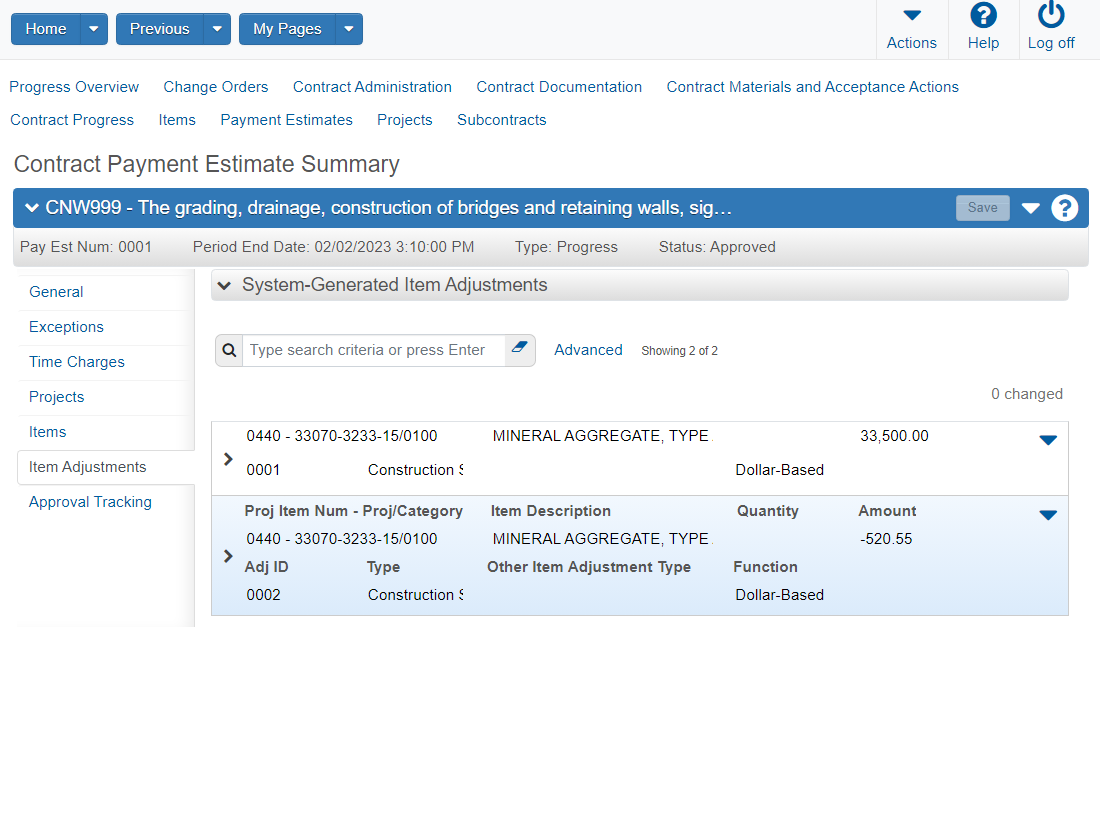Viewport: 1100px width, 826px height.
Task: Select the Time Charges side tab
Action: click(x=76, y=362)
